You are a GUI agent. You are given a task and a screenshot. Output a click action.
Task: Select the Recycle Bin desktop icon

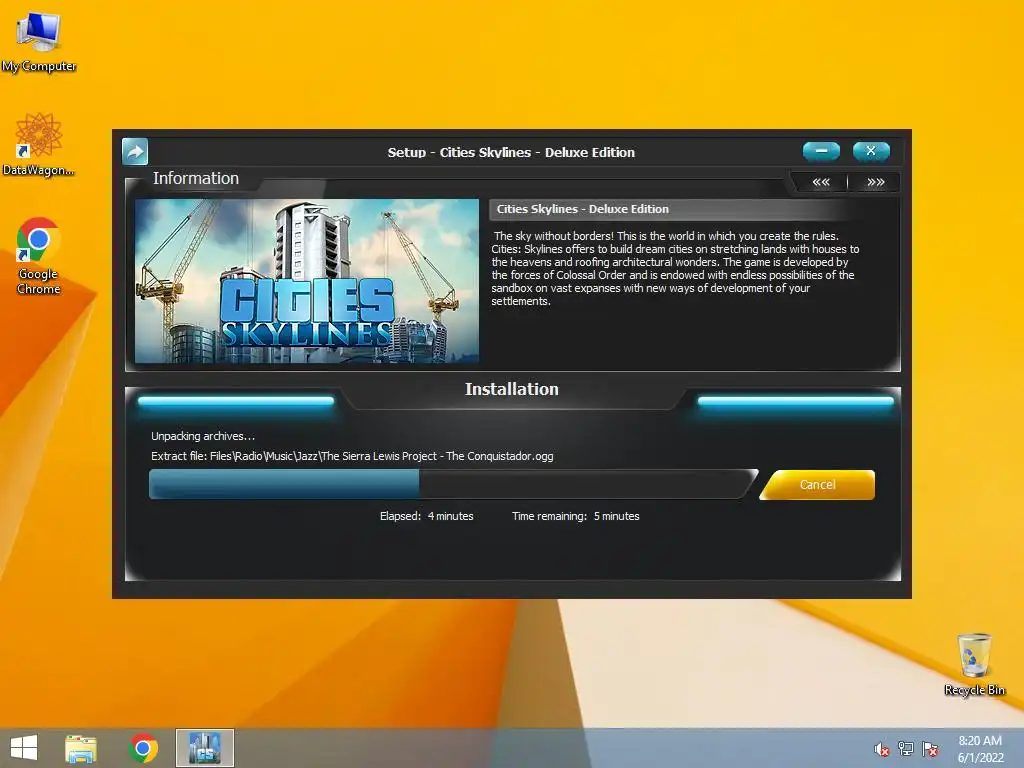(x=974, y=664)
